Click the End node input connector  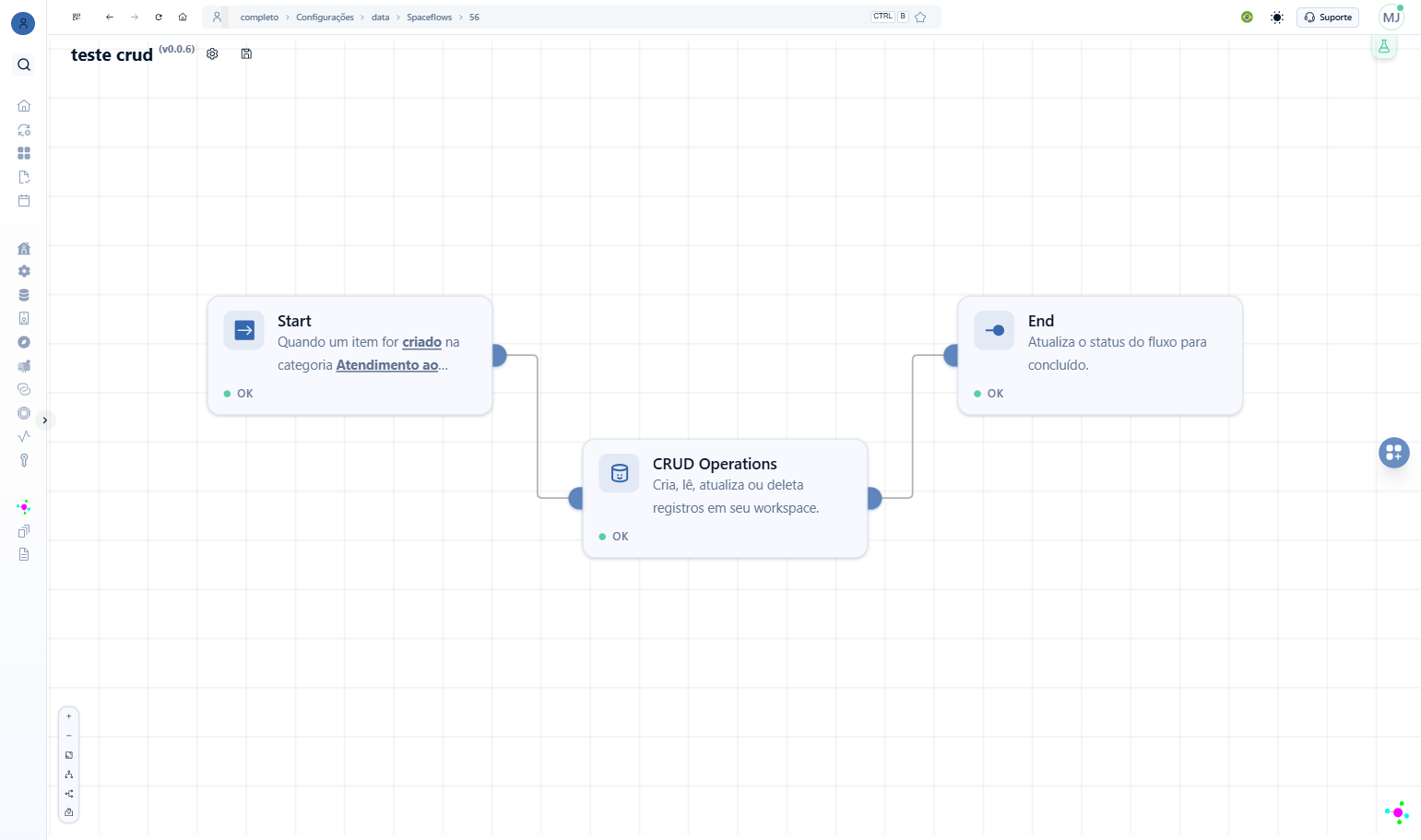click(952, 355)
